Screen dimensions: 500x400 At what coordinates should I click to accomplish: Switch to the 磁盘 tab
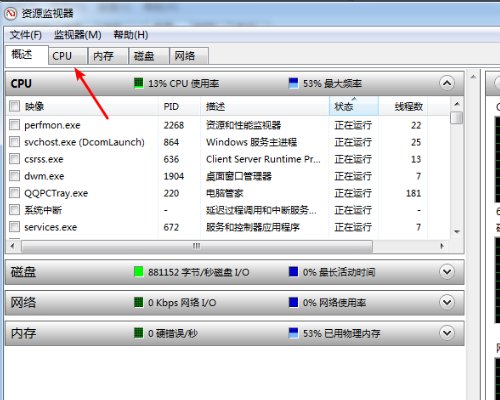pos(149,56)
